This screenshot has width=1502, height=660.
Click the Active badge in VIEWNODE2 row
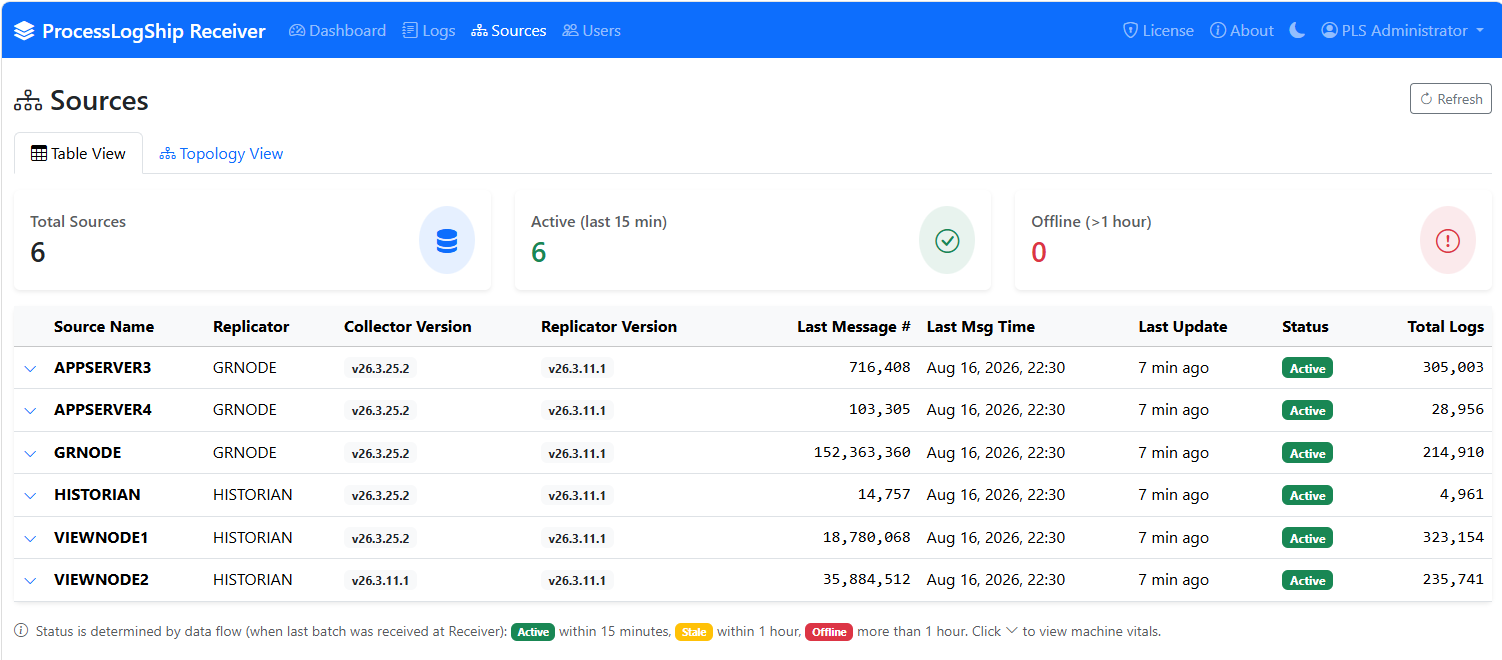(1307, 580)
